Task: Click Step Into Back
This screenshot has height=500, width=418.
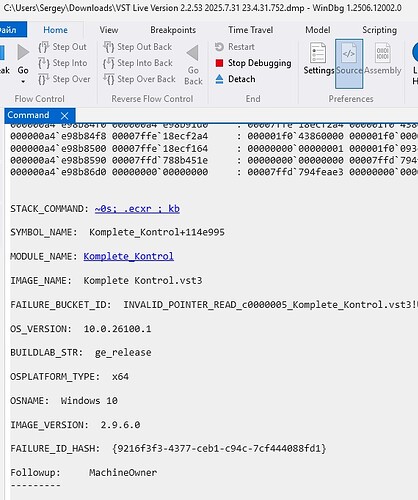Action: pos(138,63)
